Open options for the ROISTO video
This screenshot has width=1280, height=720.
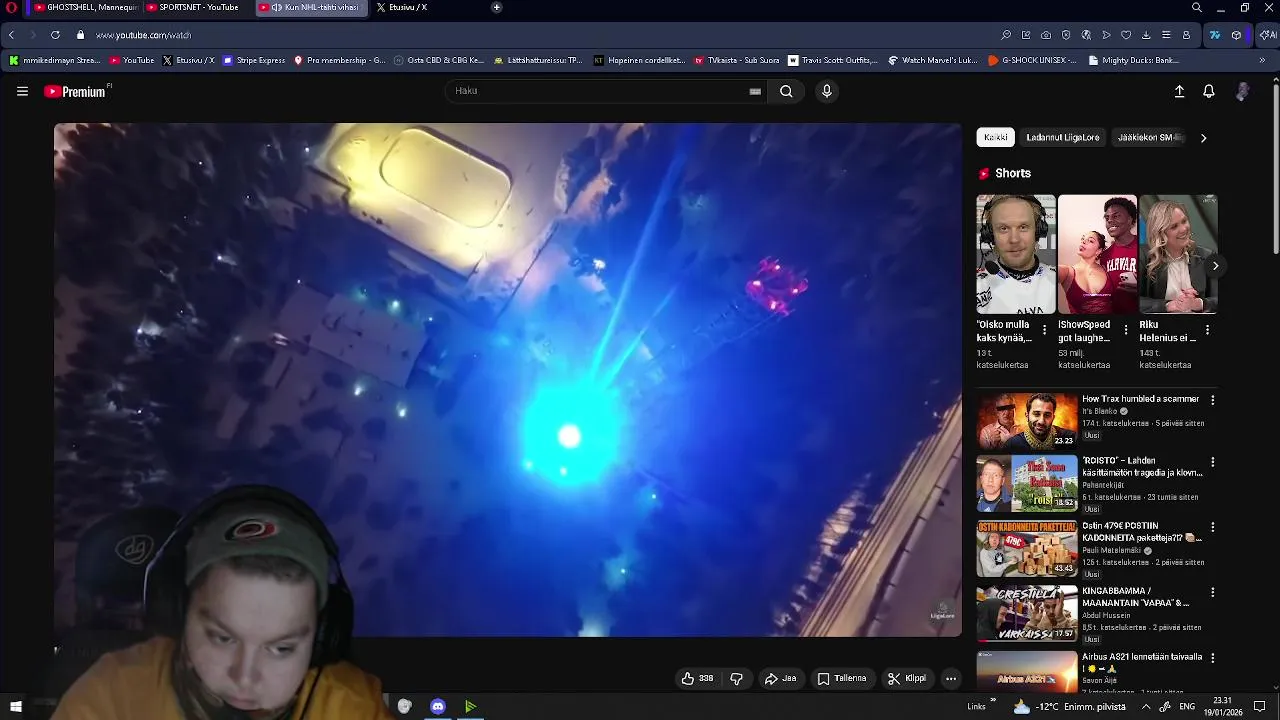pyautogui.click(x=1212, y=463)
